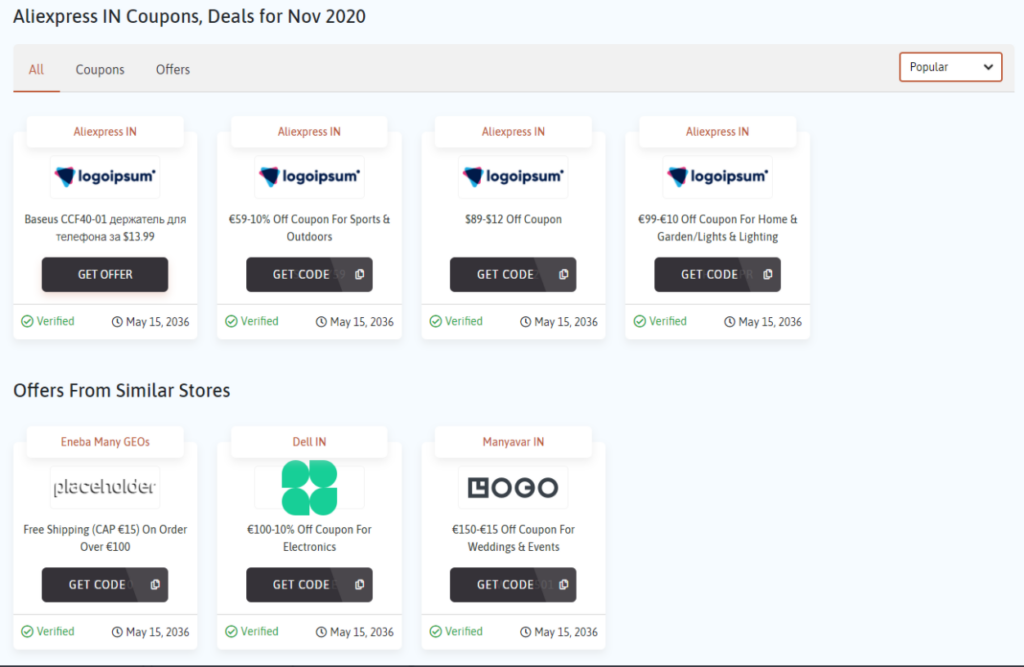Get code for Home & Garden/Lights coupon
Screen dimensions: 1024x667
[x=717, y=274]
